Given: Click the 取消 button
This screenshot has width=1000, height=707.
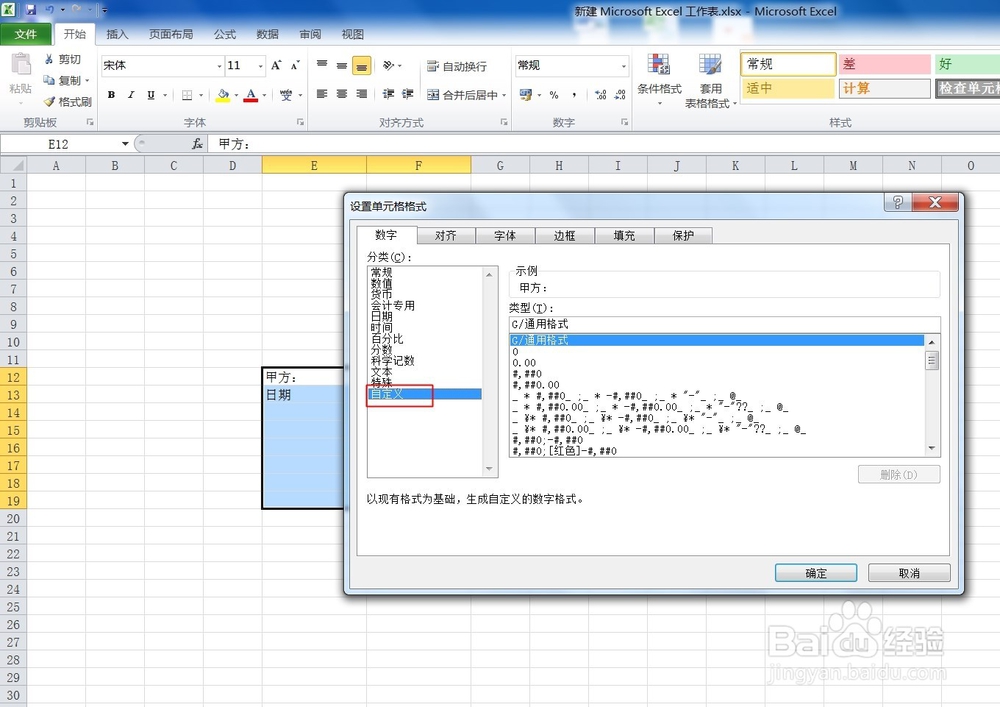Looking at the screenshot, I should point(909,573).
